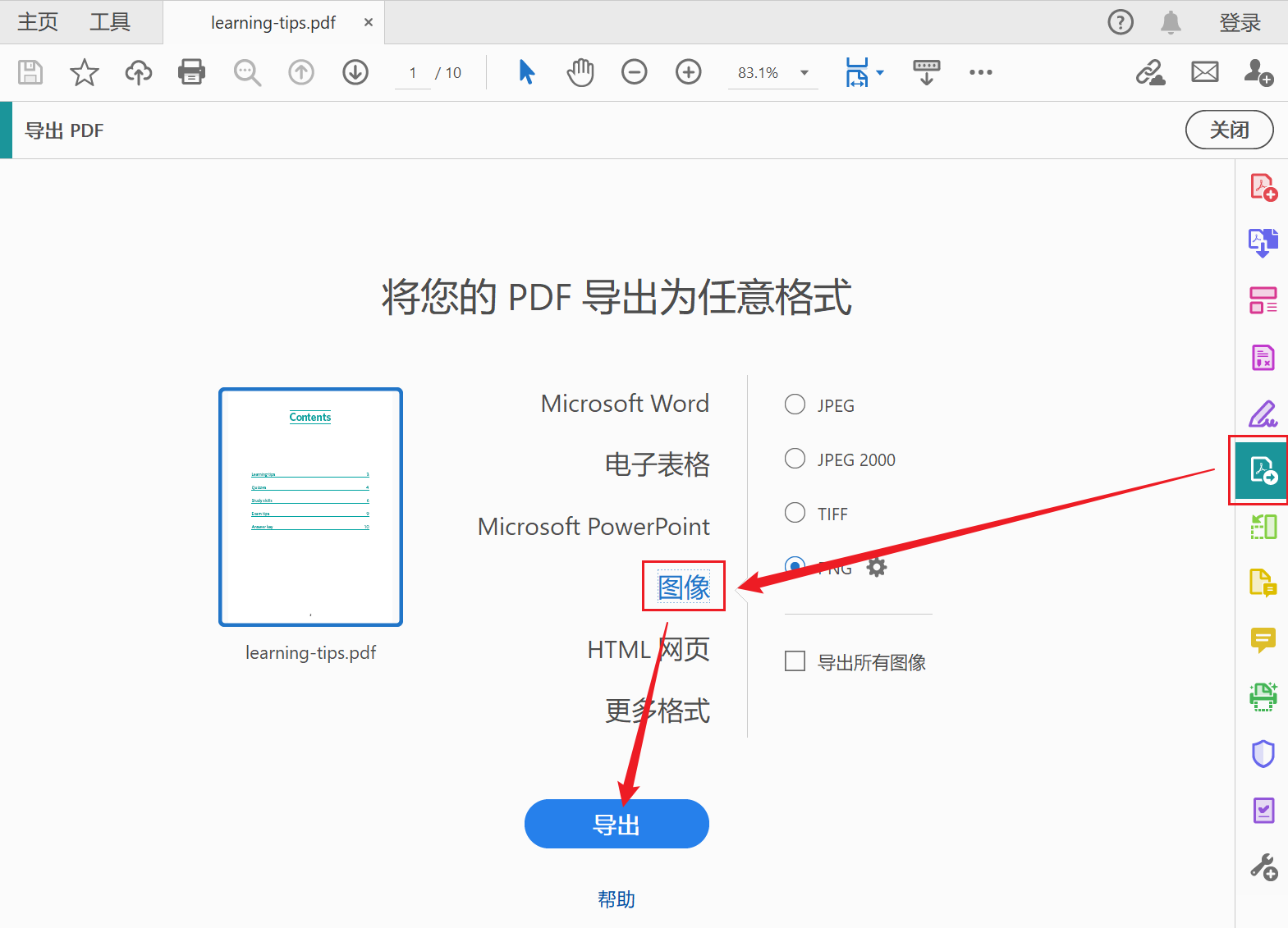This screenshot has height=928, width=1288.
Task: Open the more tools ellipsis
Action: tap(981, 72)
